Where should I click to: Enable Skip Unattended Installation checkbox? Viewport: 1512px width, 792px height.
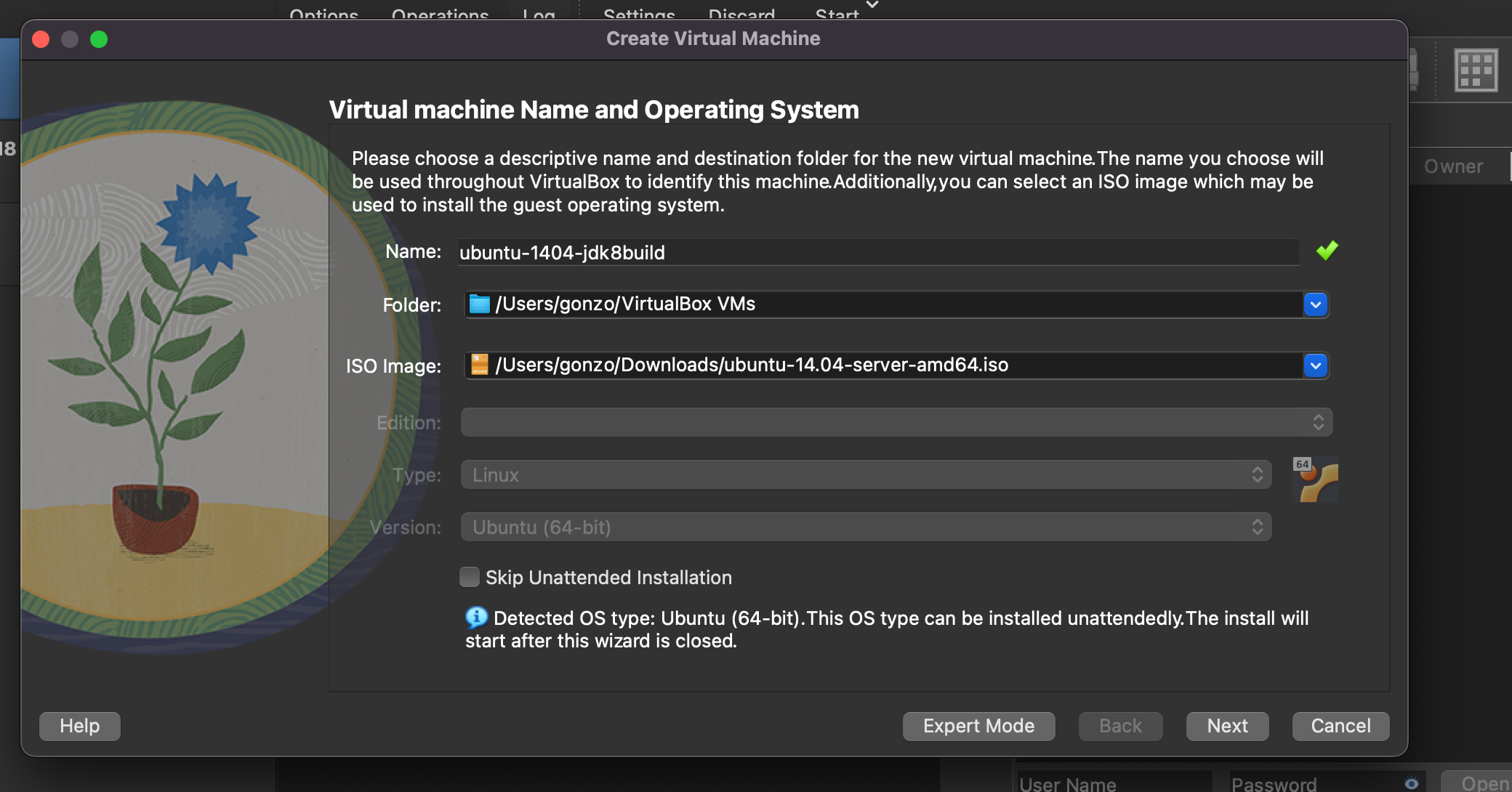tap(470, 577)
